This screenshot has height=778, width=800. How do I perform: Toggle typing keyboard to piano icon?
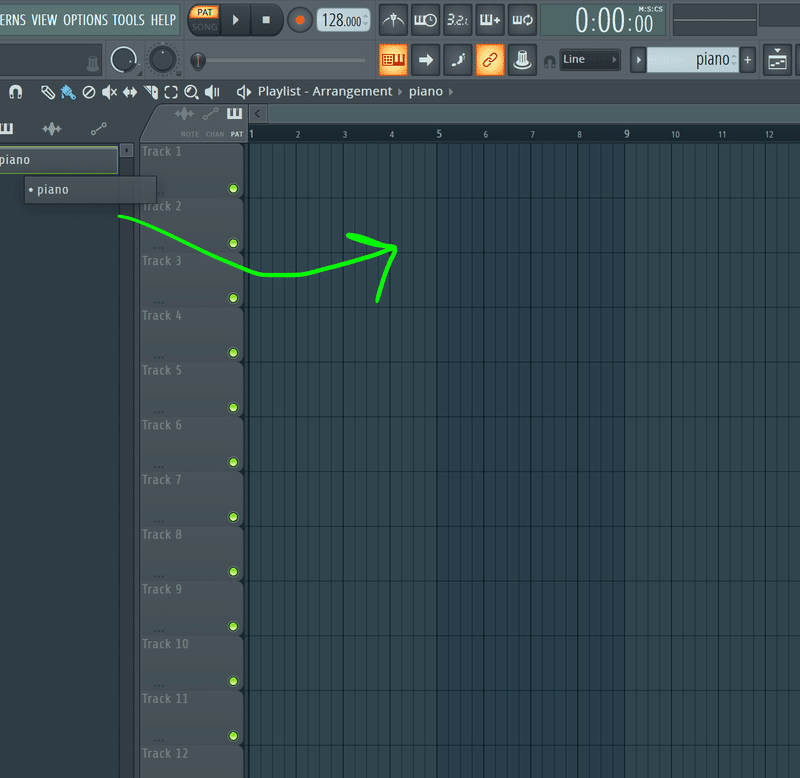pos(393,60)
